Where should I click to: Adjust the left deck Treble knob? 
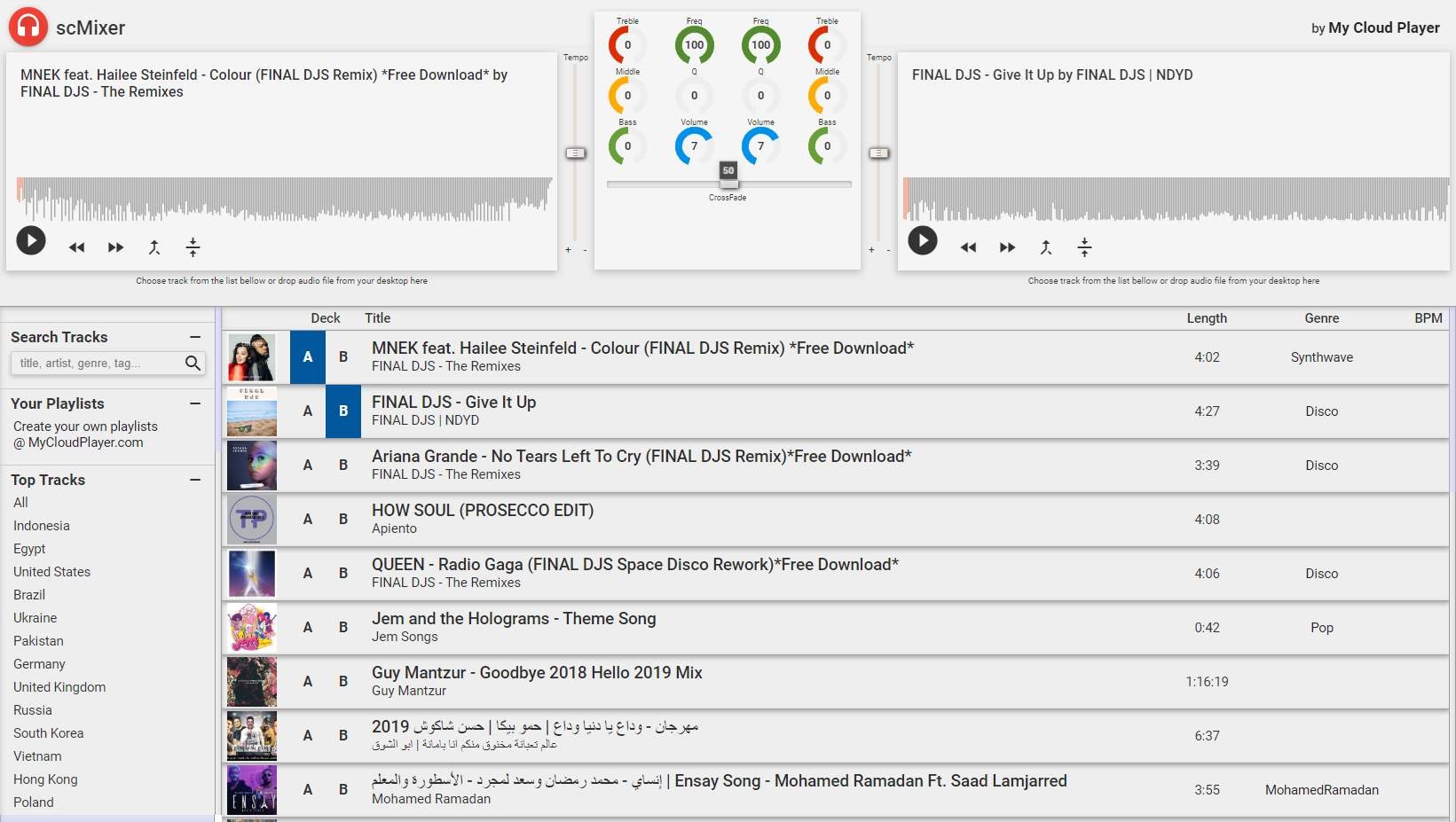click(627, 45)
